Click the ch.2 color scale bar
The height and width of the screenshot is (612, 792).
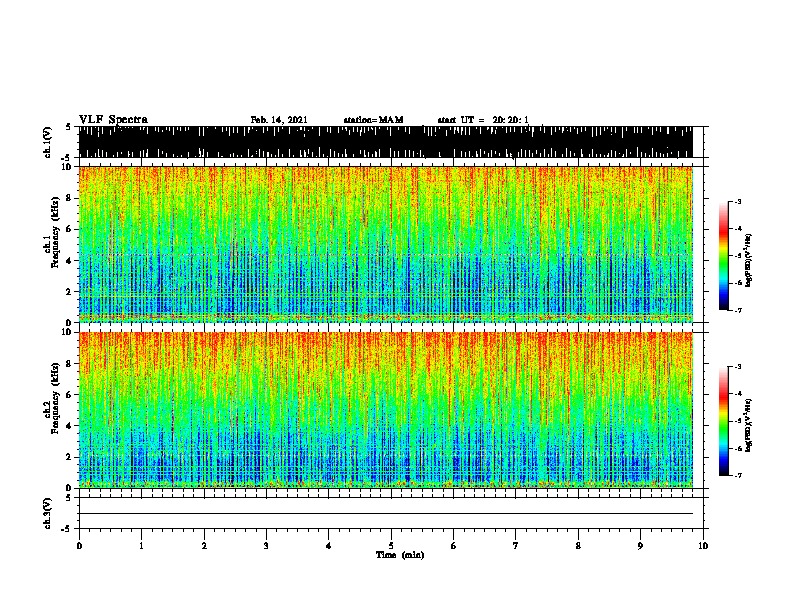pos(724,421)
